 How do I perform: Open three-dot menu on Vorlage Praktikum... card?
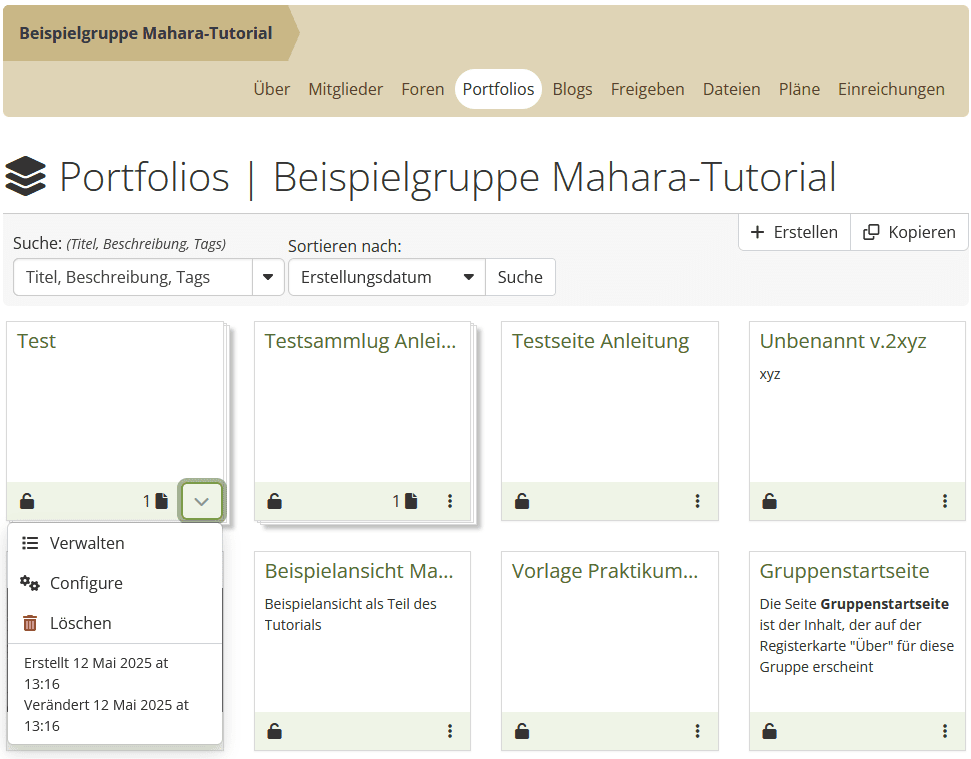[x=697, y=731]
